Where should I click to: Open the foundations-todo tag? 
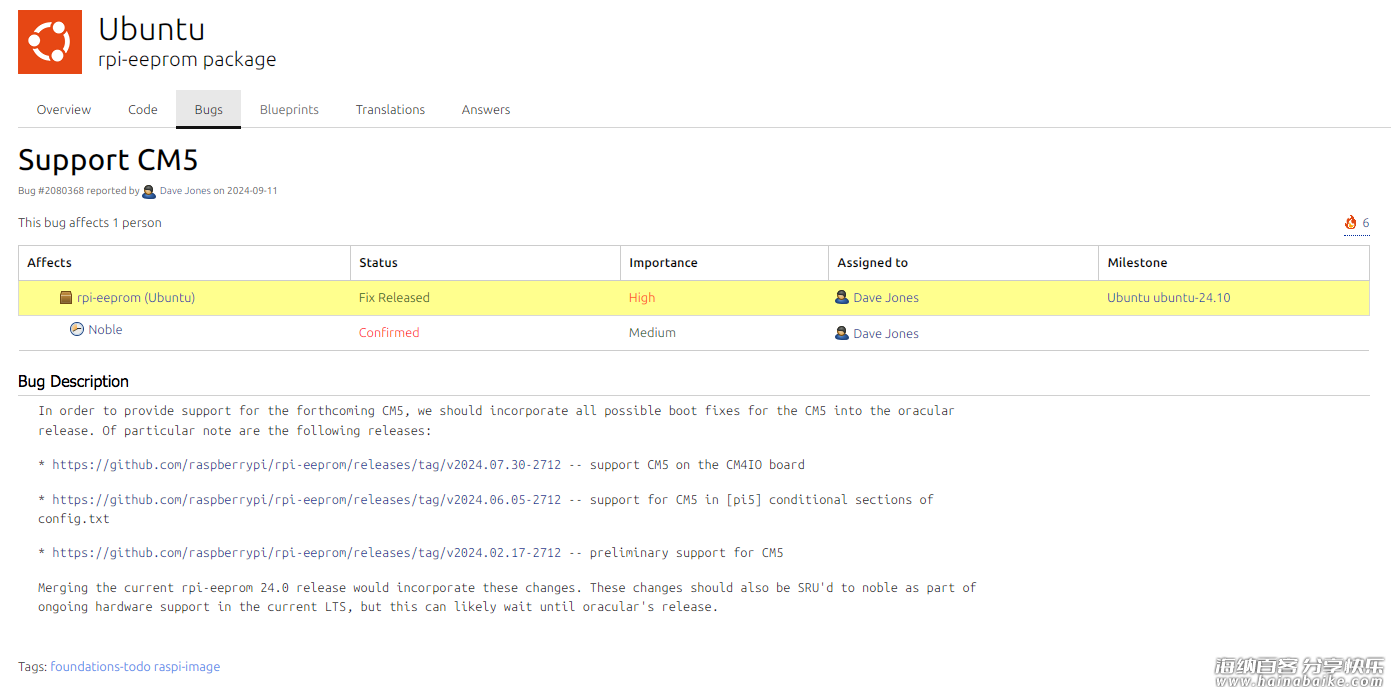pos(100,667)
